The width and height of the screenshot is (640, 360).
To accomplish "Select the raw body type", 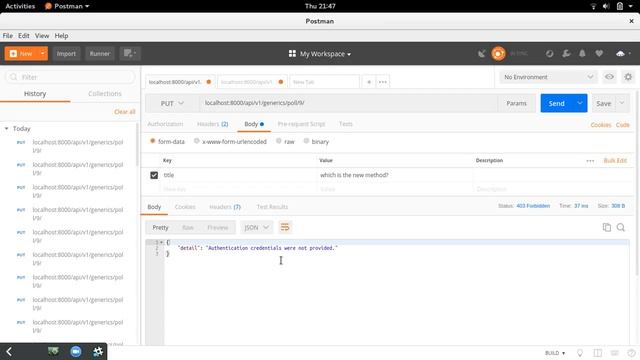I will click(x=279, y=141).
